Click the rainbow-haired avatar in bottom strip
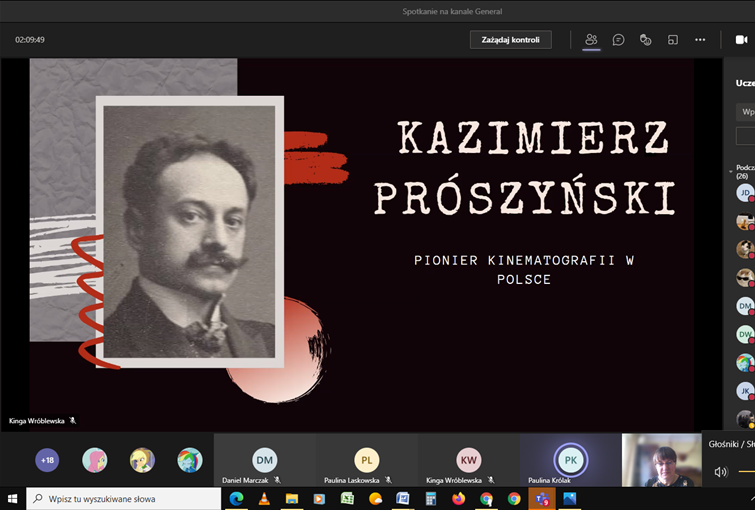This screenshot has width=755, height=515. pyautogui.click(x=190, y=460)
